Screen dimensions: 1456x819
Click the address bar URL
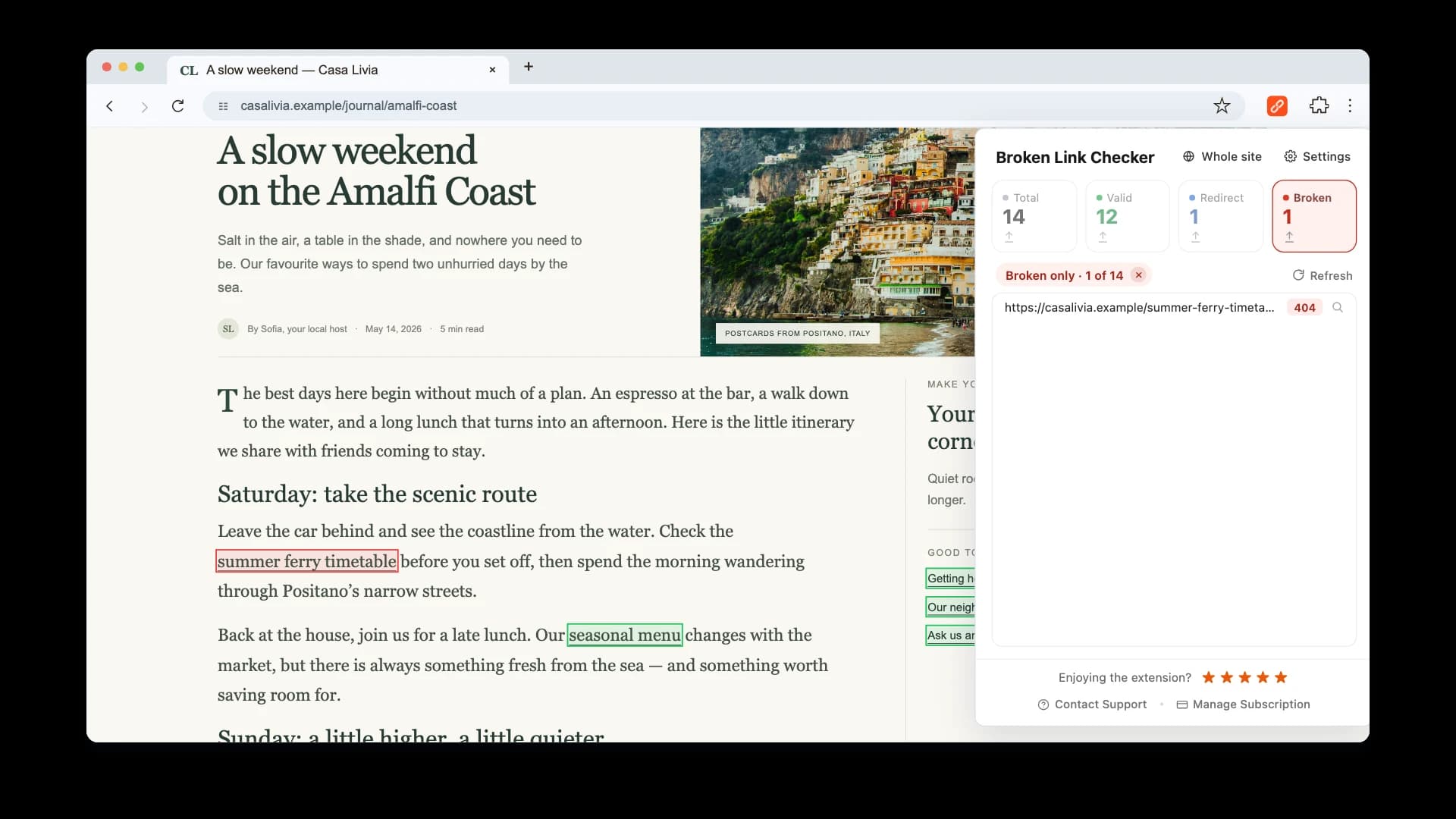348,106
